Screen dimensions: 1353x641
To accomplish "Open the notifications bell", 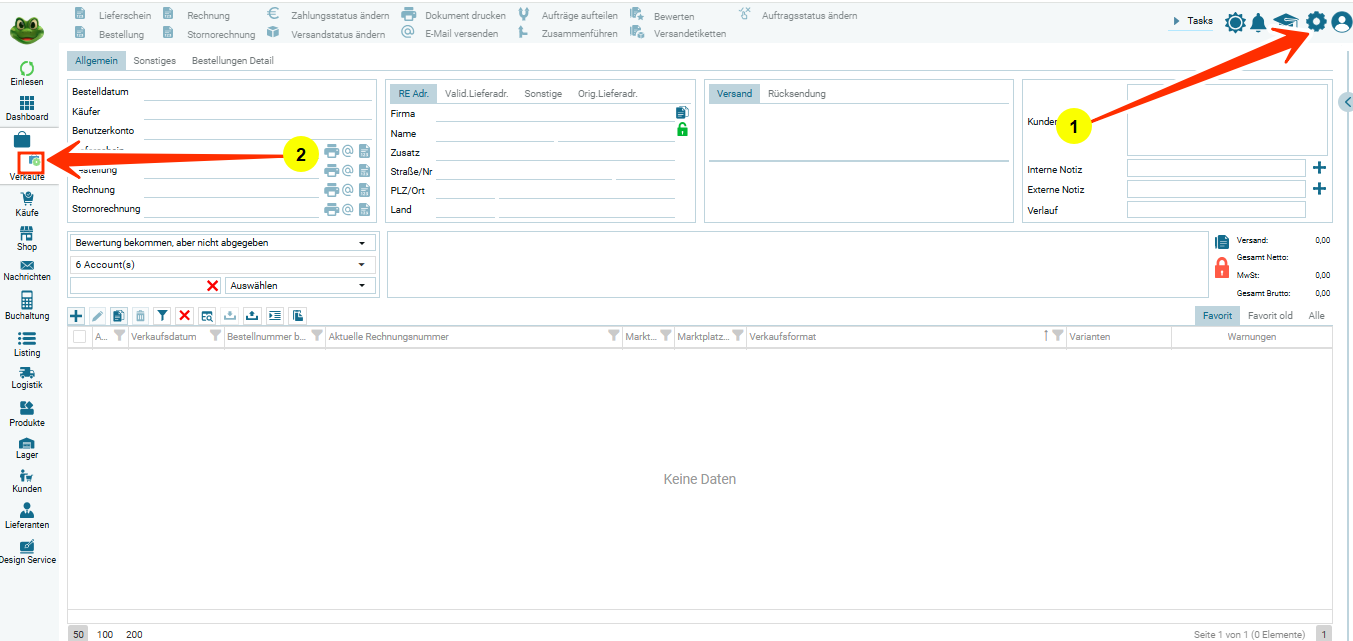I will [1258, 22].
